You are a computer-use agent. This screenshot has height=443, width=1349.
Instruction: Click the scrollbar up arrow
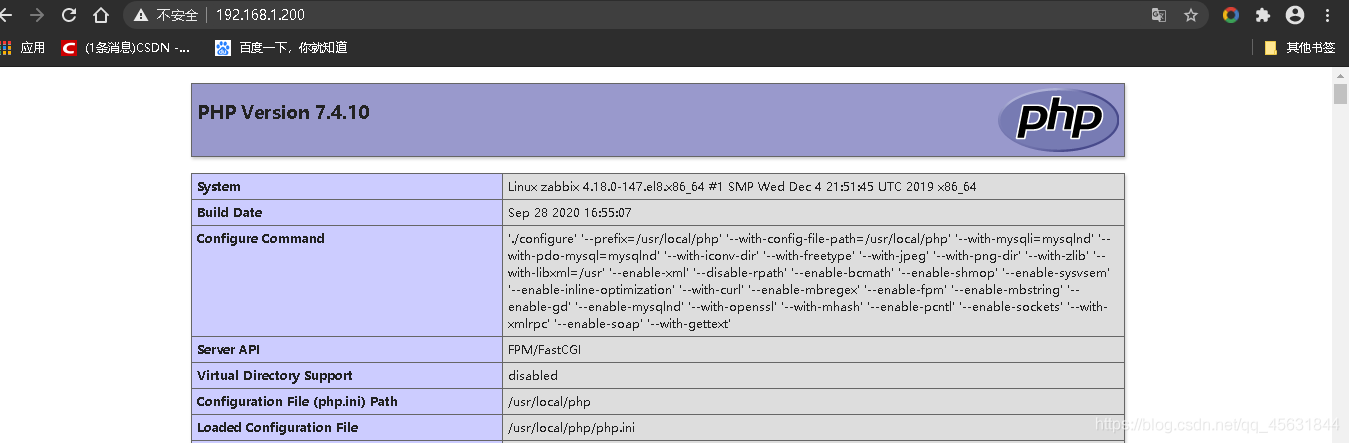[1340, 75]
